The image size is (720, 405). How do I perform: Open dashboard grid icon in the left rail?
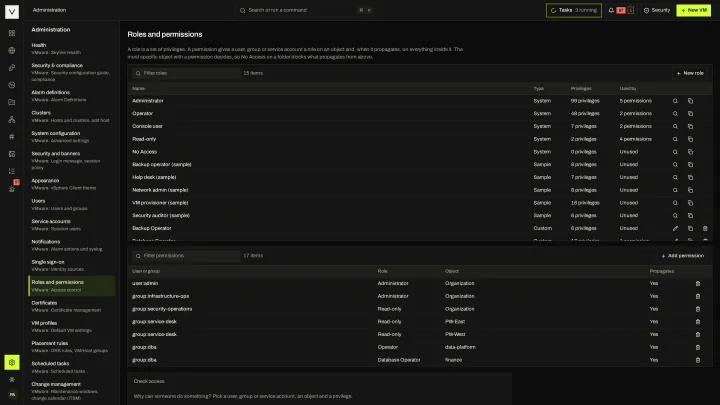pos(12,33)
